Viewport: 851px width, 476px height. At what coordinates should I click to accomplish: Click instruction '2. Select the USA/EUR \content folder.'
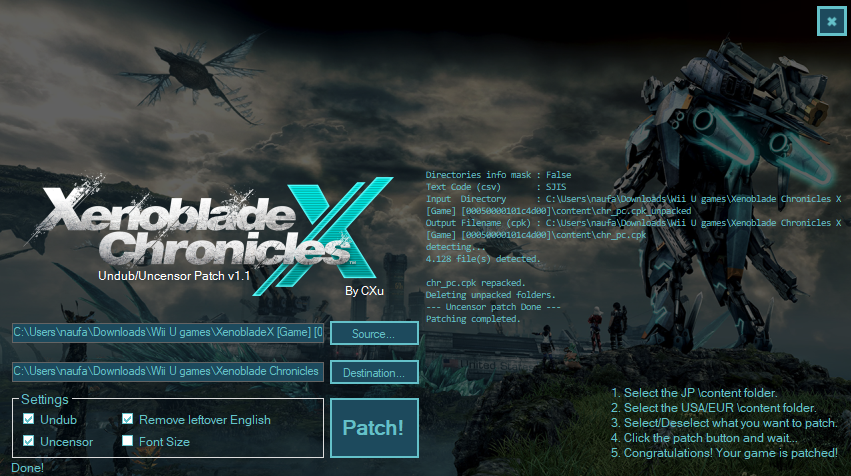[713, 408]
